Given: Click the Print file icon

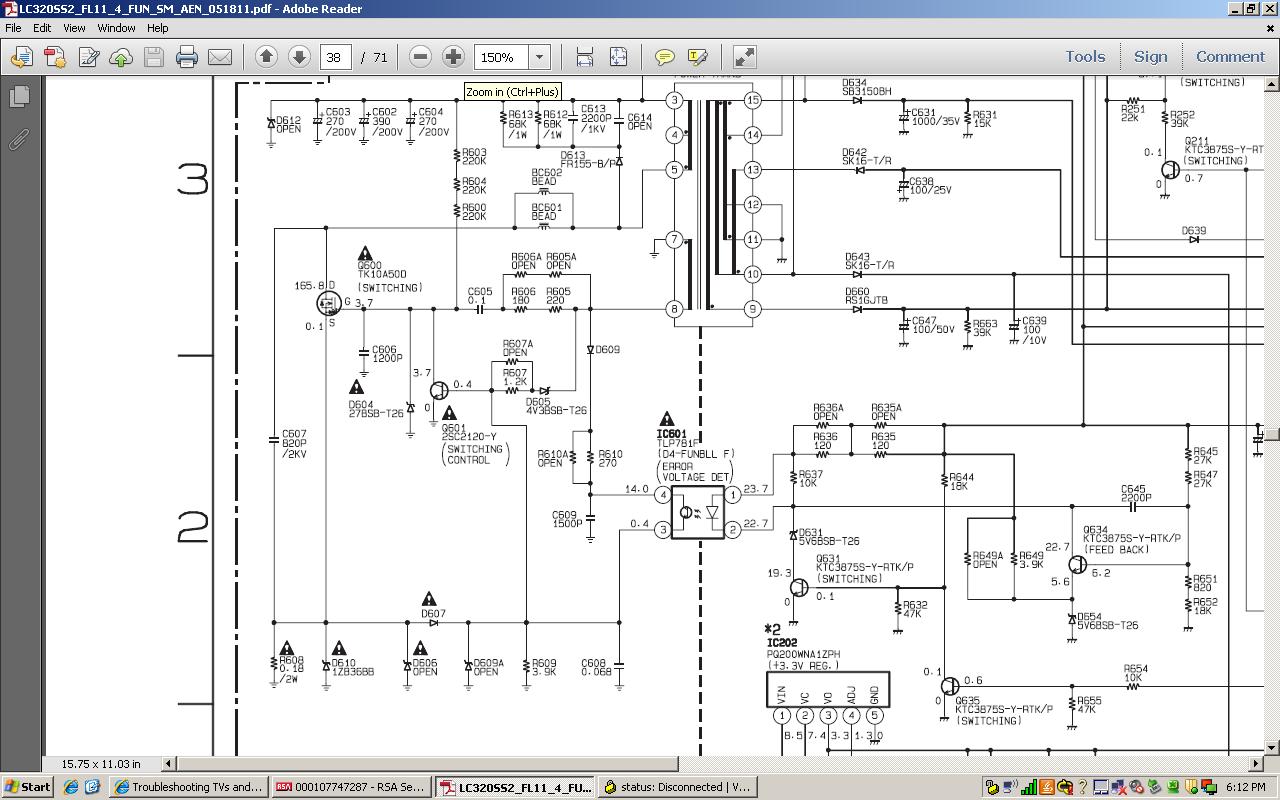Looking at the screenshot, I should click(x=187, y=57).
